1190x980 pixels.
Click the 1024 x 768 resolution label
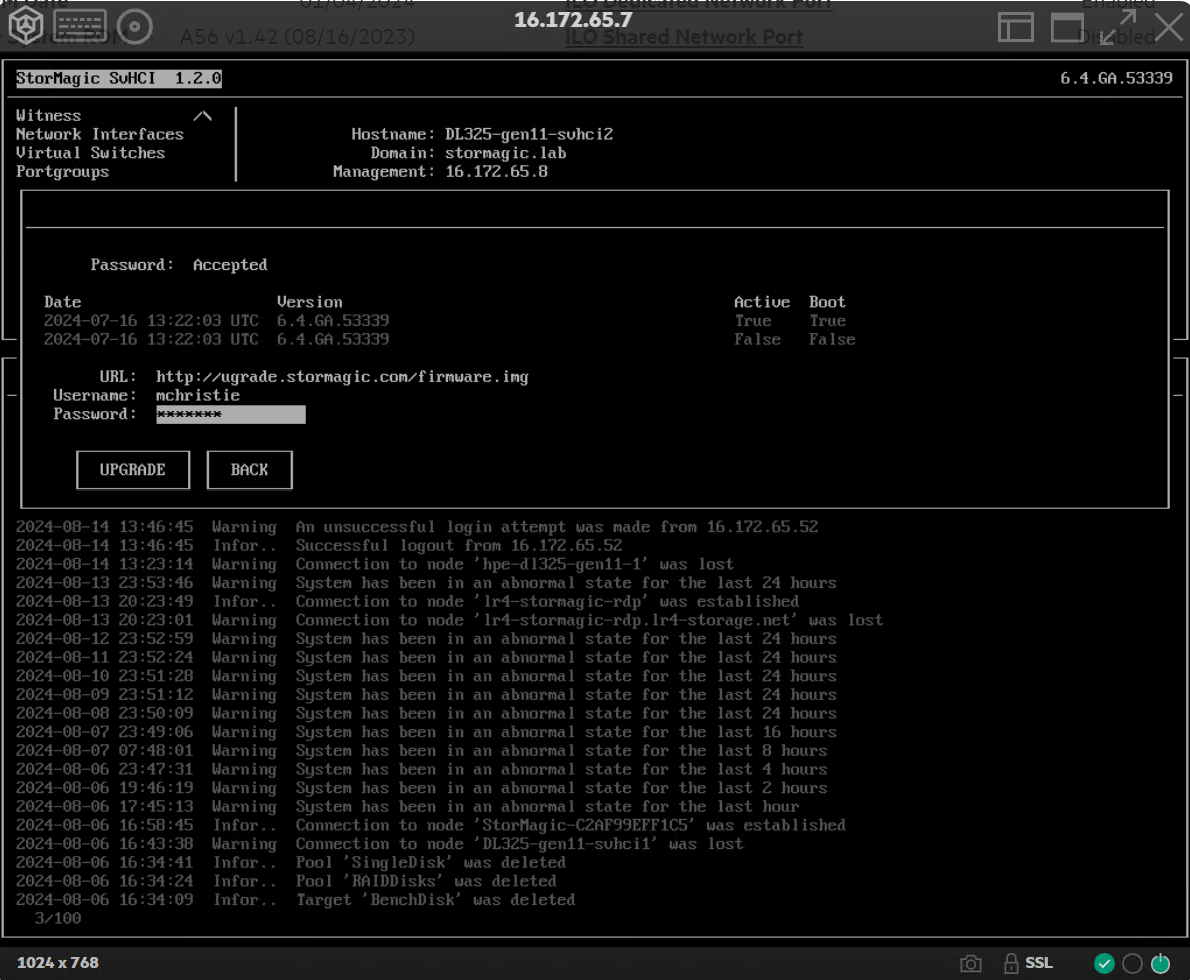(x=58, y=963)
